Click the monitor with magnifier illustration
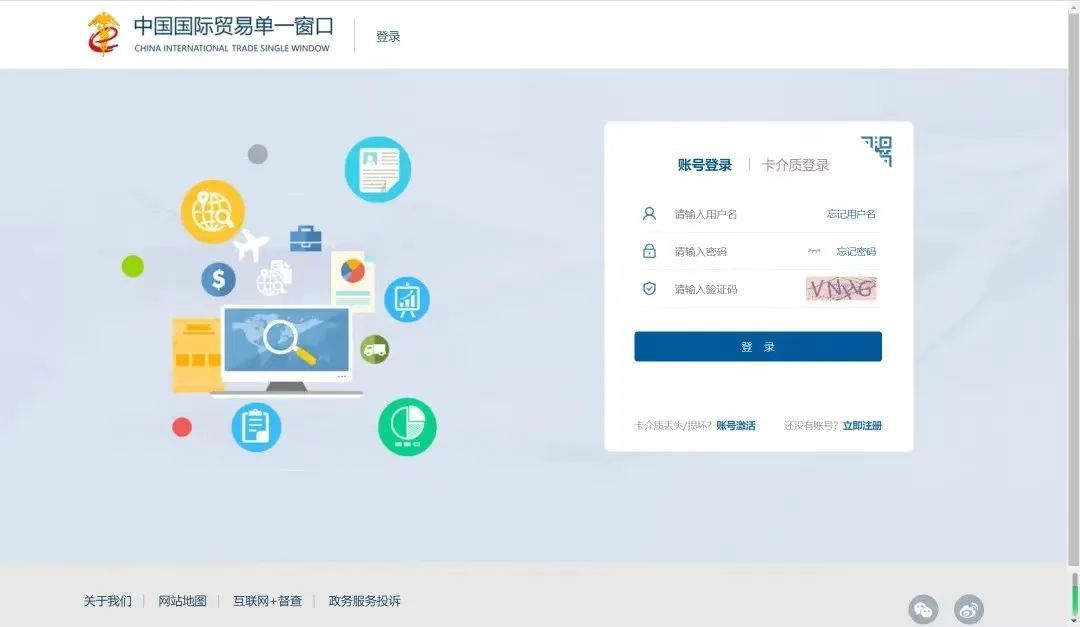The height and width of the screenshot is (627, 1080). pyautogui.click(x=287, y=351)
